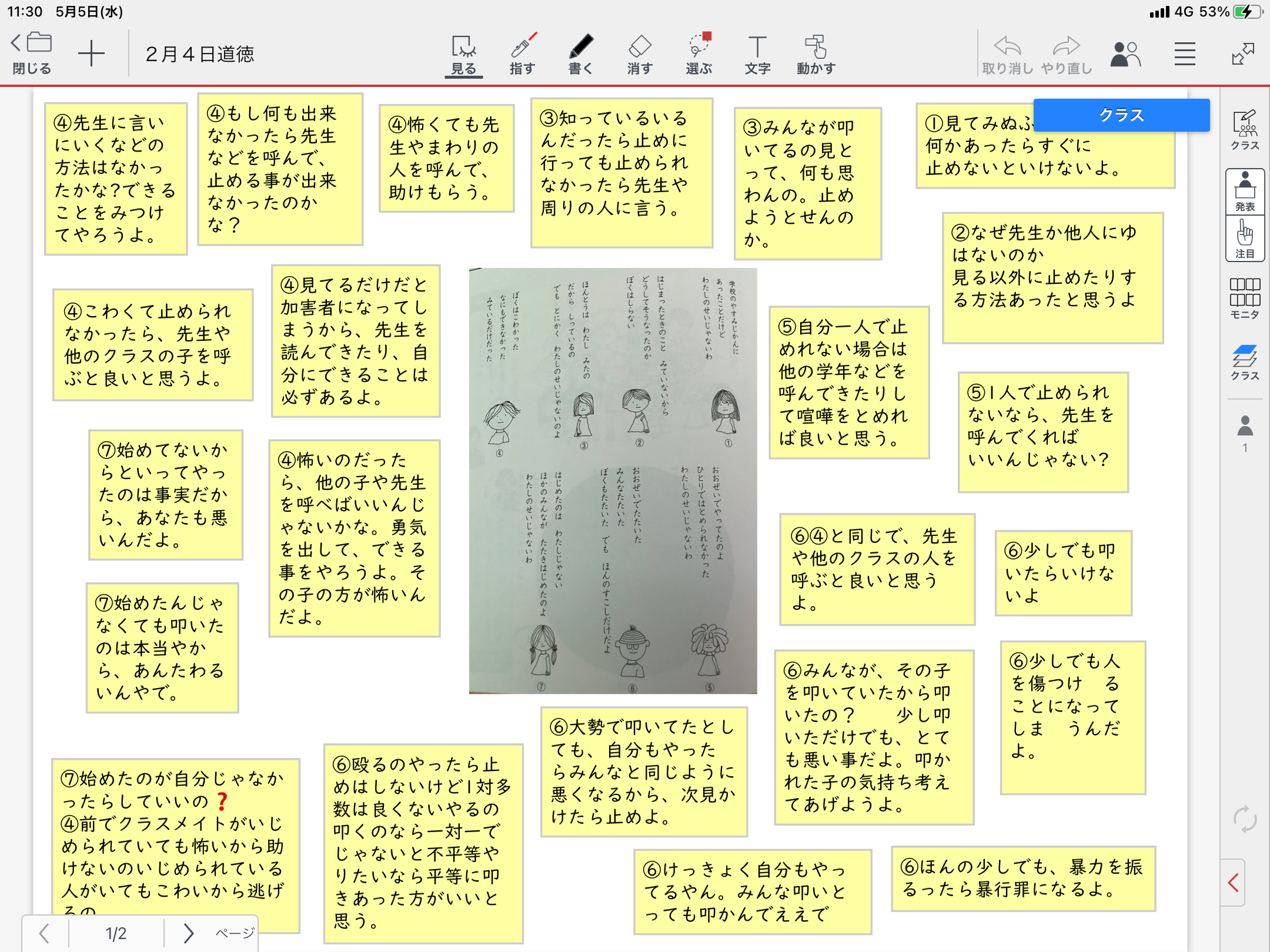Image resolution: width=1270 pixels, height=952 pixels.
Task: Click the 取り消し undo button
Action: pos(1007,55)
